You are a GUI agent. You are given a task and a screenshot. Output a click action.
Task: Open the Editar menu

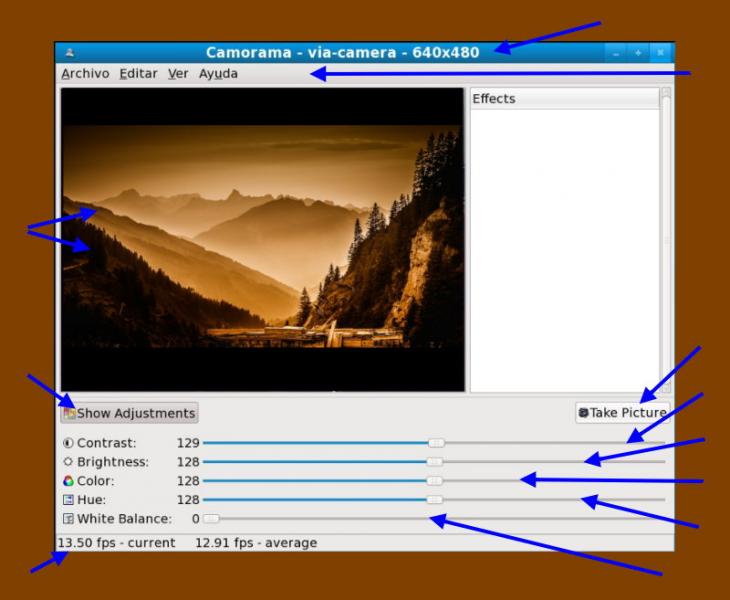point(138,74)
